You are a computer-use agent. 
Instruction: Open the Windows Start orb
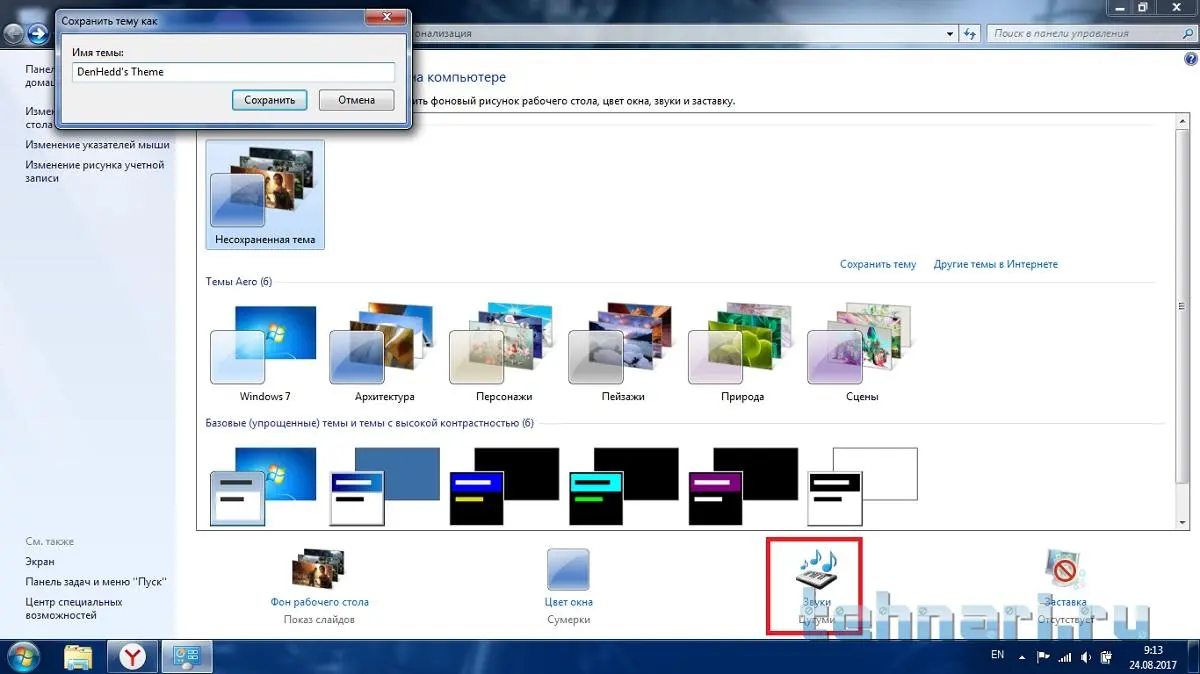point(22,656)
